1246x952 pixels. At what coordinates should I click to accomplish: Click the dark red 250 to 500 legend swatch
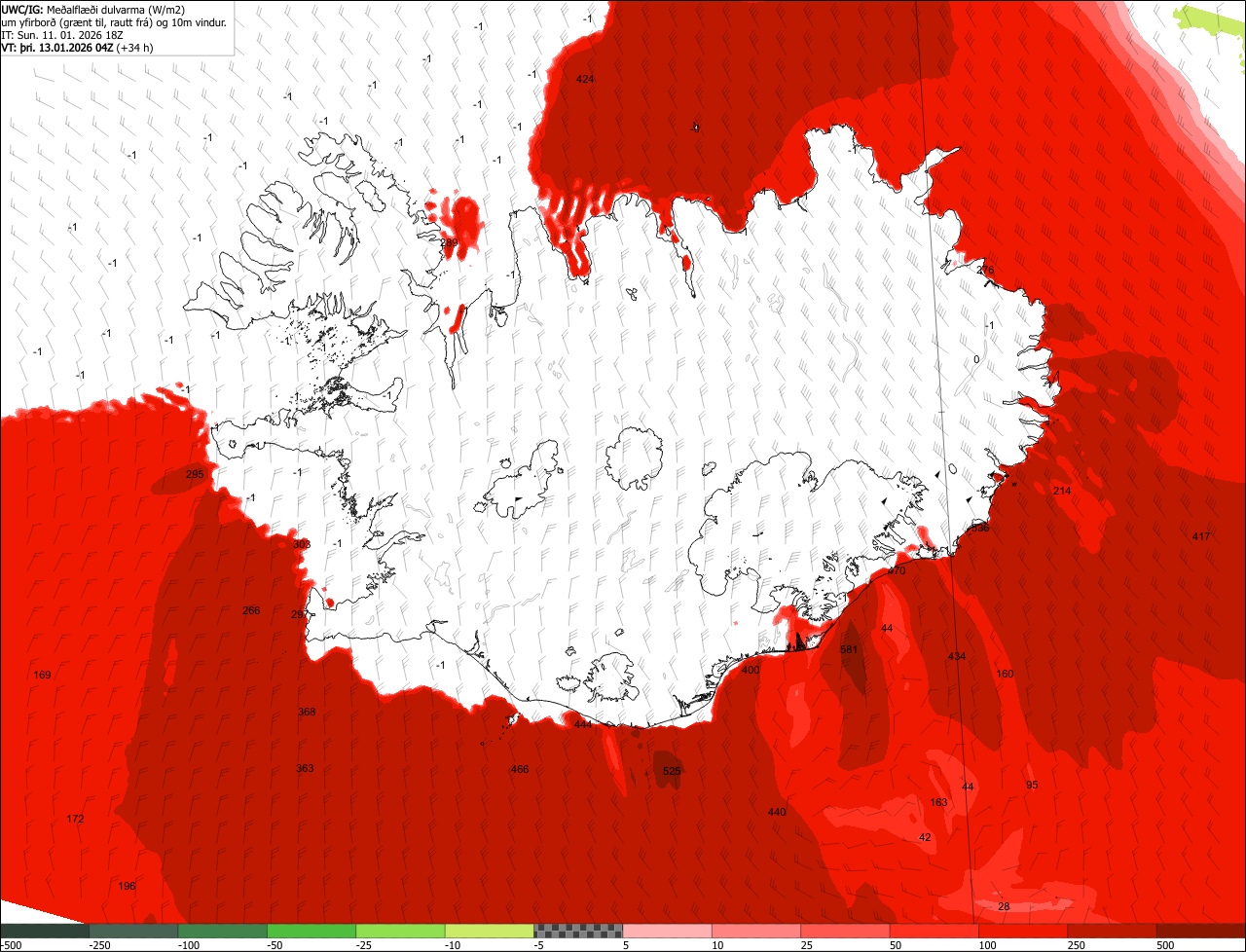(x=1113, y=931)
